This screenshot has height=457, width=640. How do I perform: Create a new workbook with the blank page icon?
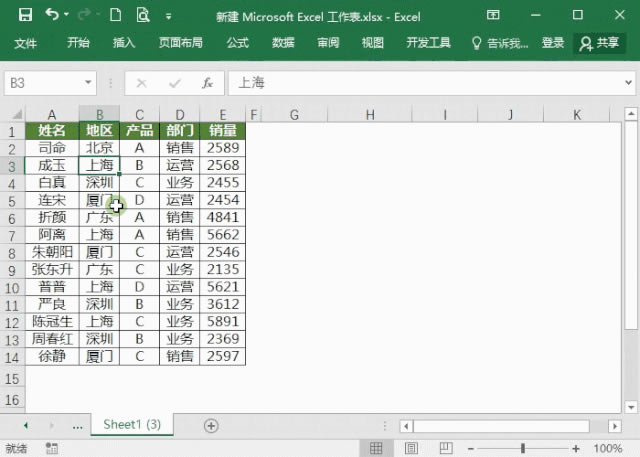pyautogui.click(x=116, y=16)
